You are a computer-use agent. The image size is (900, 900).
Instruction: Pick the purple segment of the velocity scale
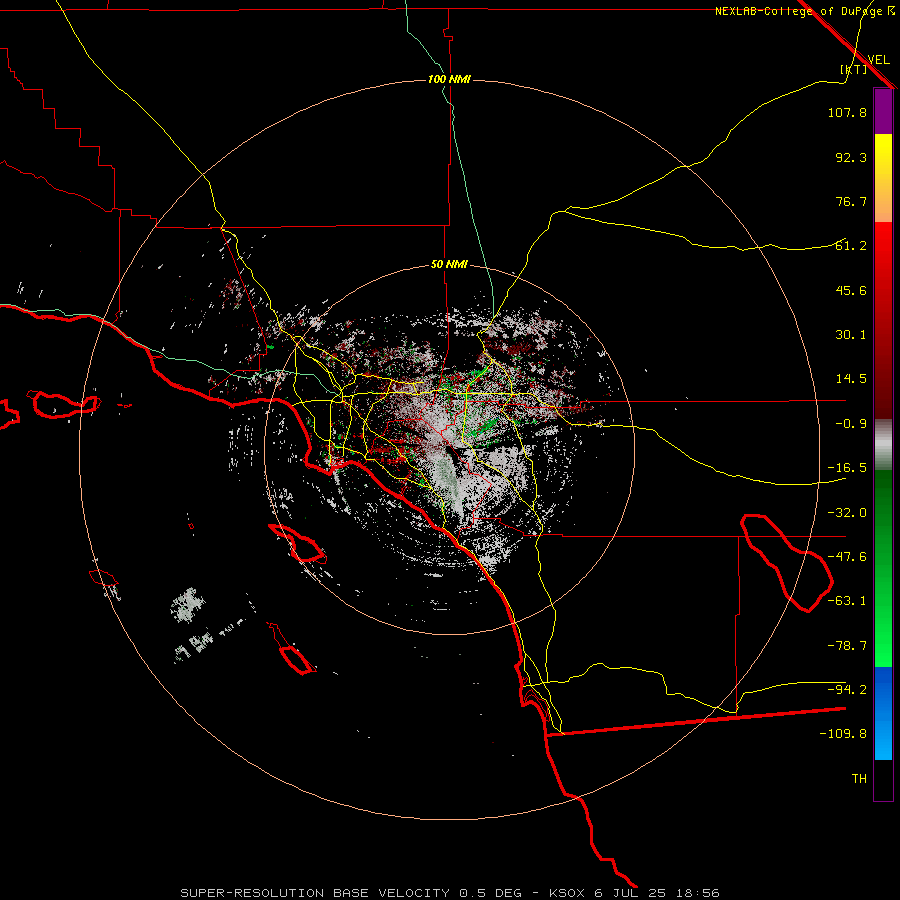point(883,111)
